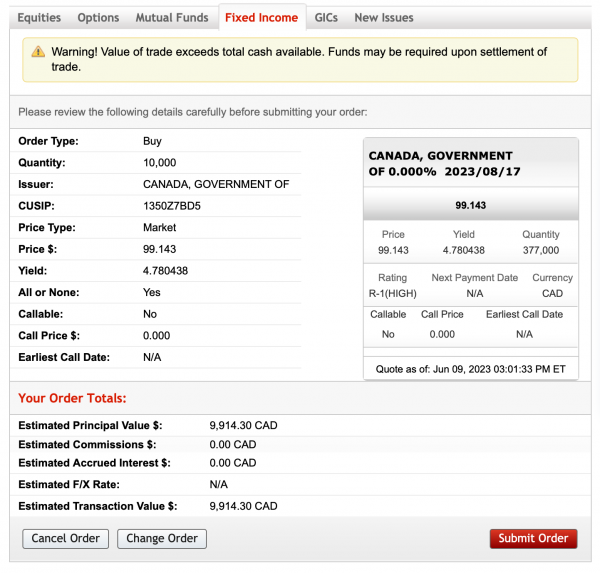Click the quote timestamp line

tap(470, 369)
